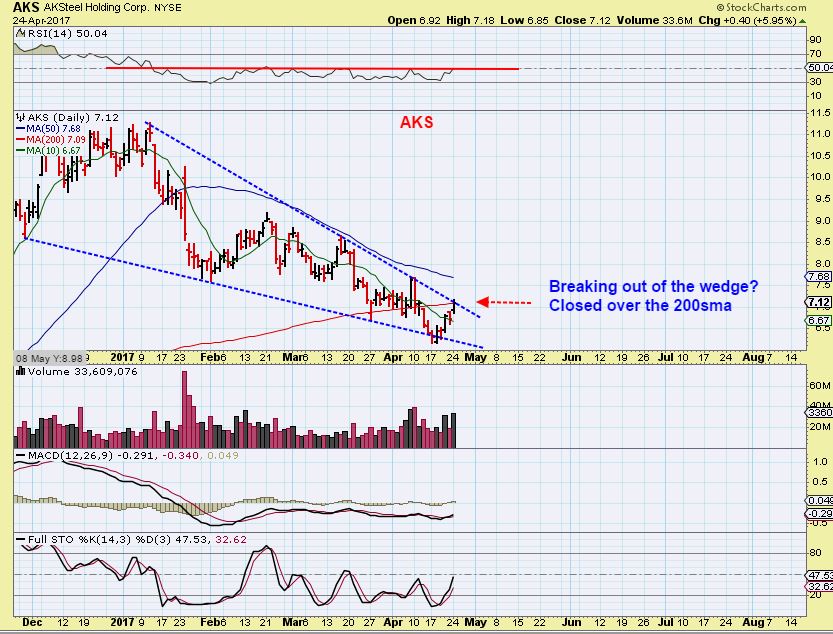
Task: Click the black line marker before Full STO
Action: coord(21,539)
